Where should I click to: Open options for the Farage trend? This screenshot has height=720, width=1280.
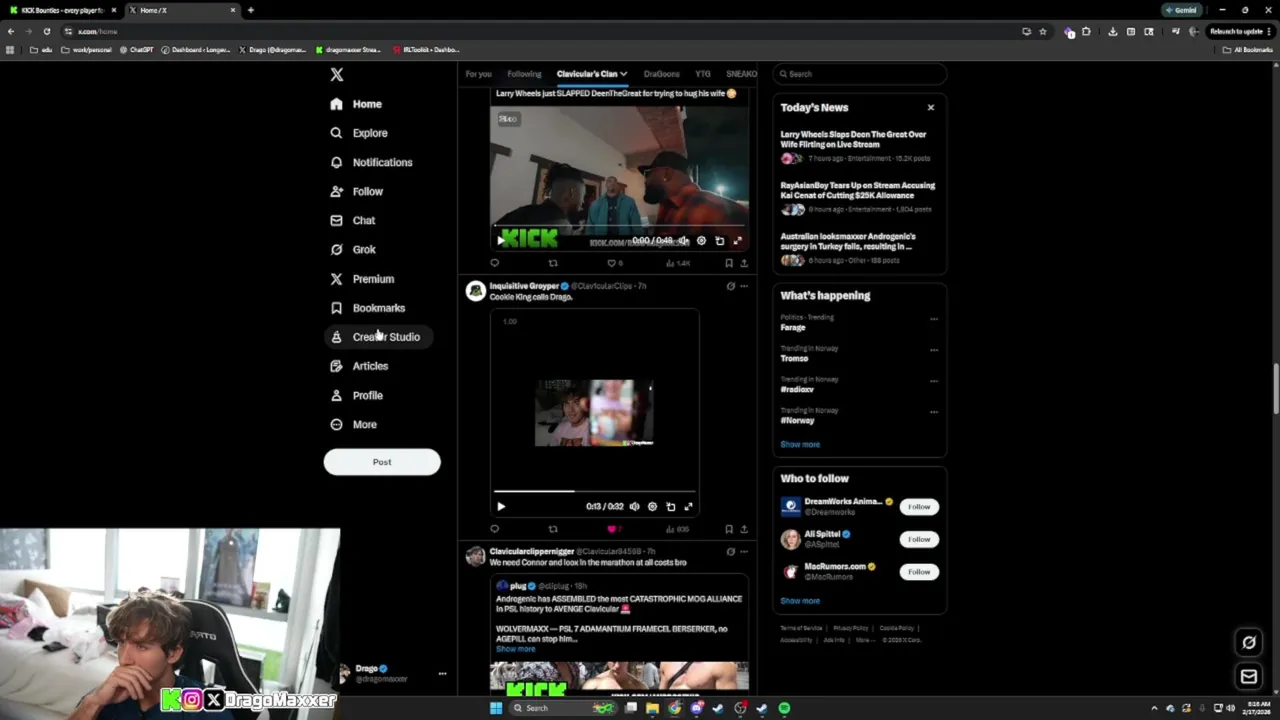[934, 319]
